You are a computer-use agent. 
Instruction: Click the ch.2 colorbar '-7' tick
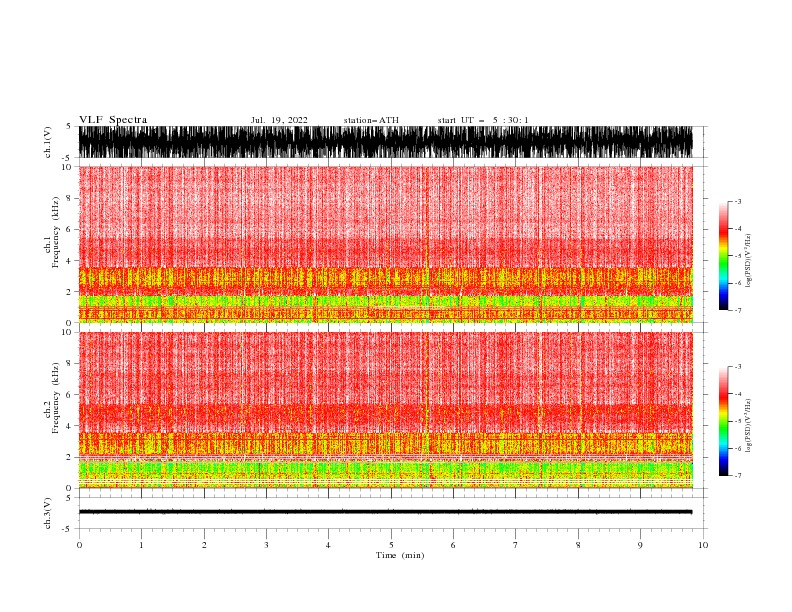[737, 475]
